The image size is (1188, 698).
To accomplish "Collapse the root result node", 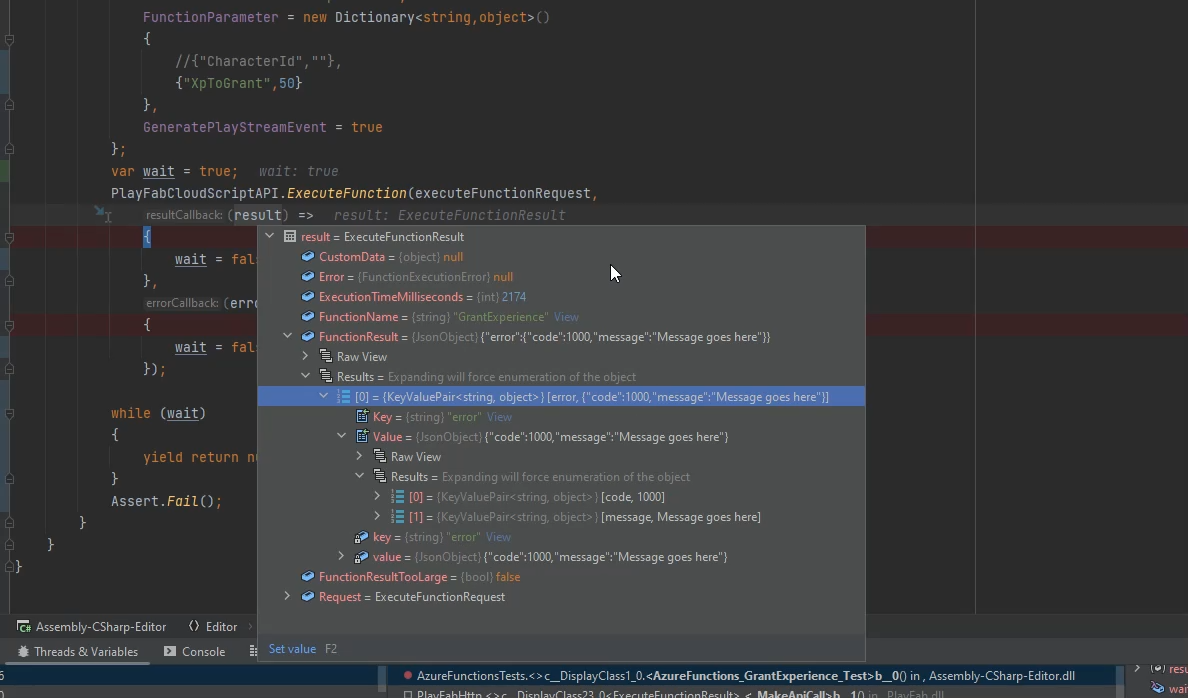I will tap(270, 236).
